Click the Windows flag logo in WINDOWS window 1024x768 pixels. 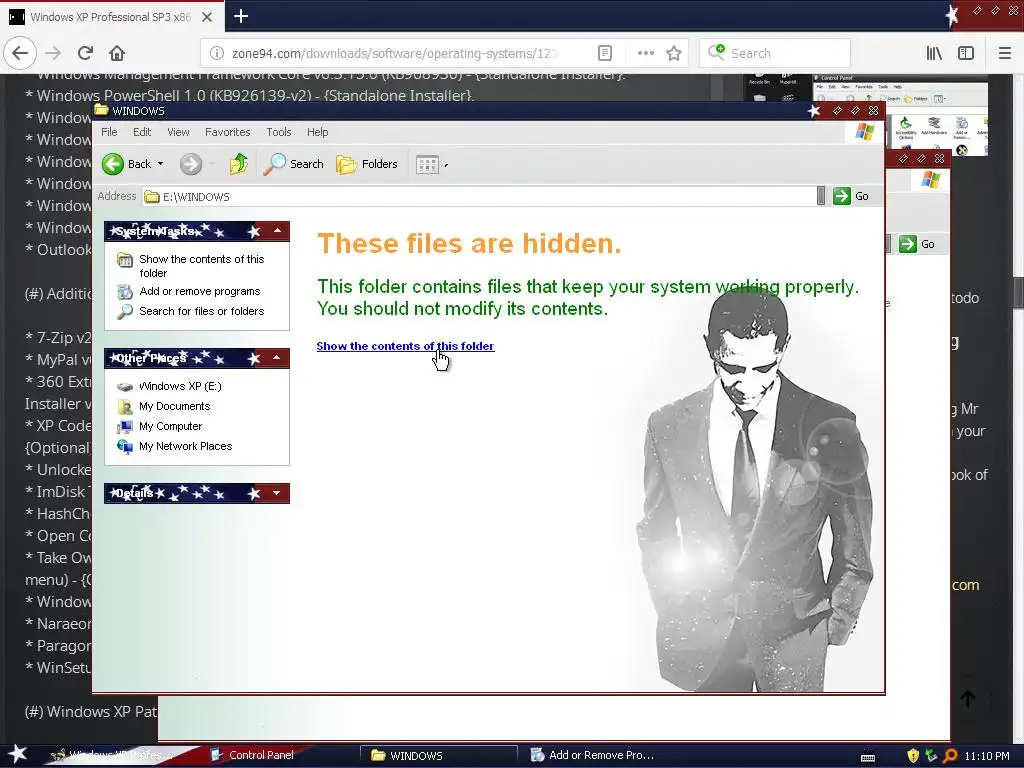click(x=865, y=132)
